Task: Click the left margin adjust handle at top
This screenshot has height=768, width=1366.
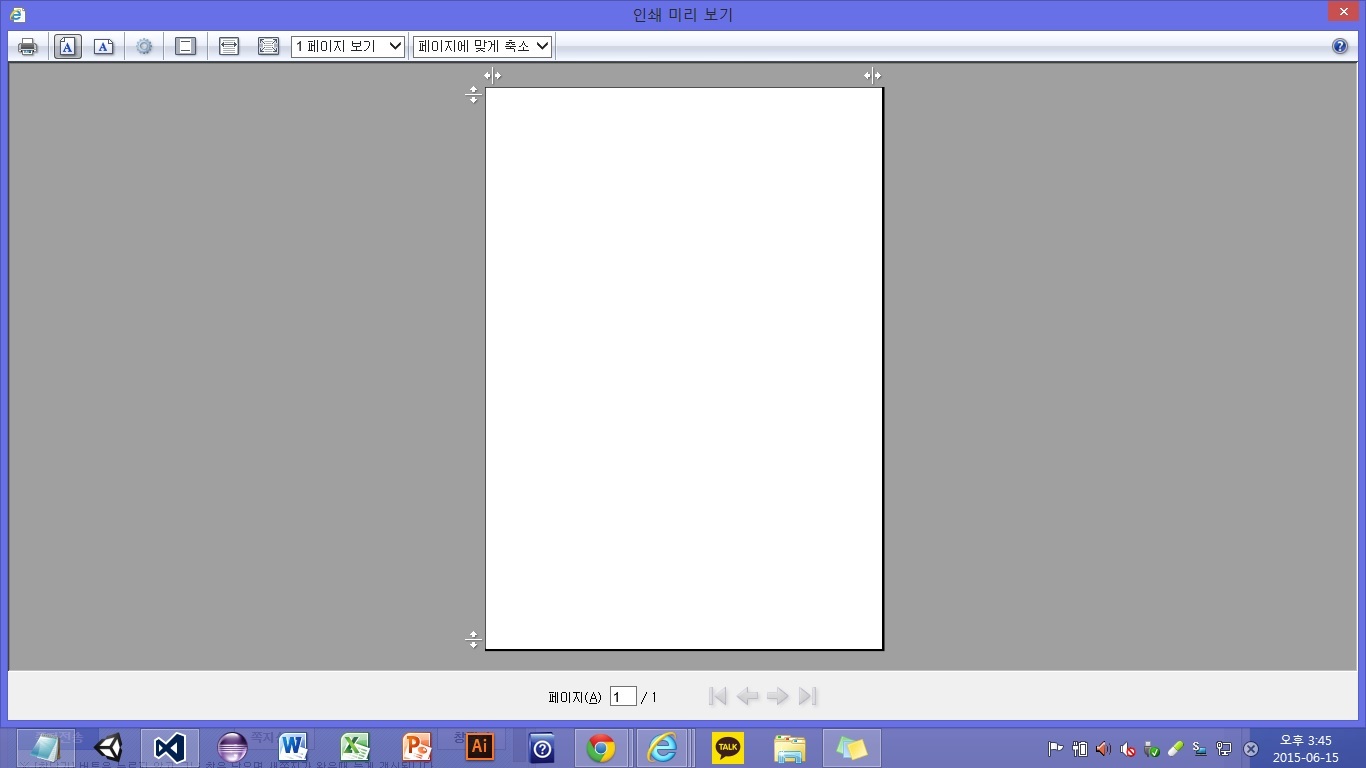Action: [492, 76]
